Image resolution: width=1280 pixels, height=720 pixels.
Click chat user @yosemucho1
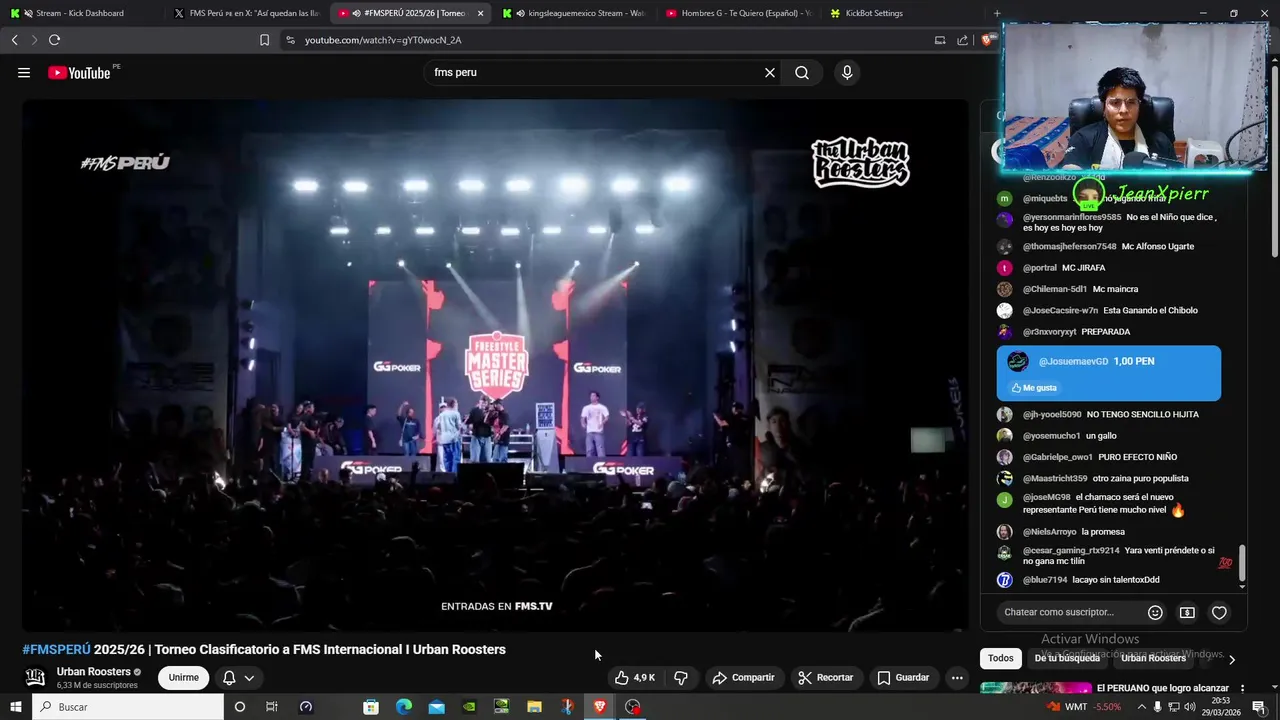1052,436
